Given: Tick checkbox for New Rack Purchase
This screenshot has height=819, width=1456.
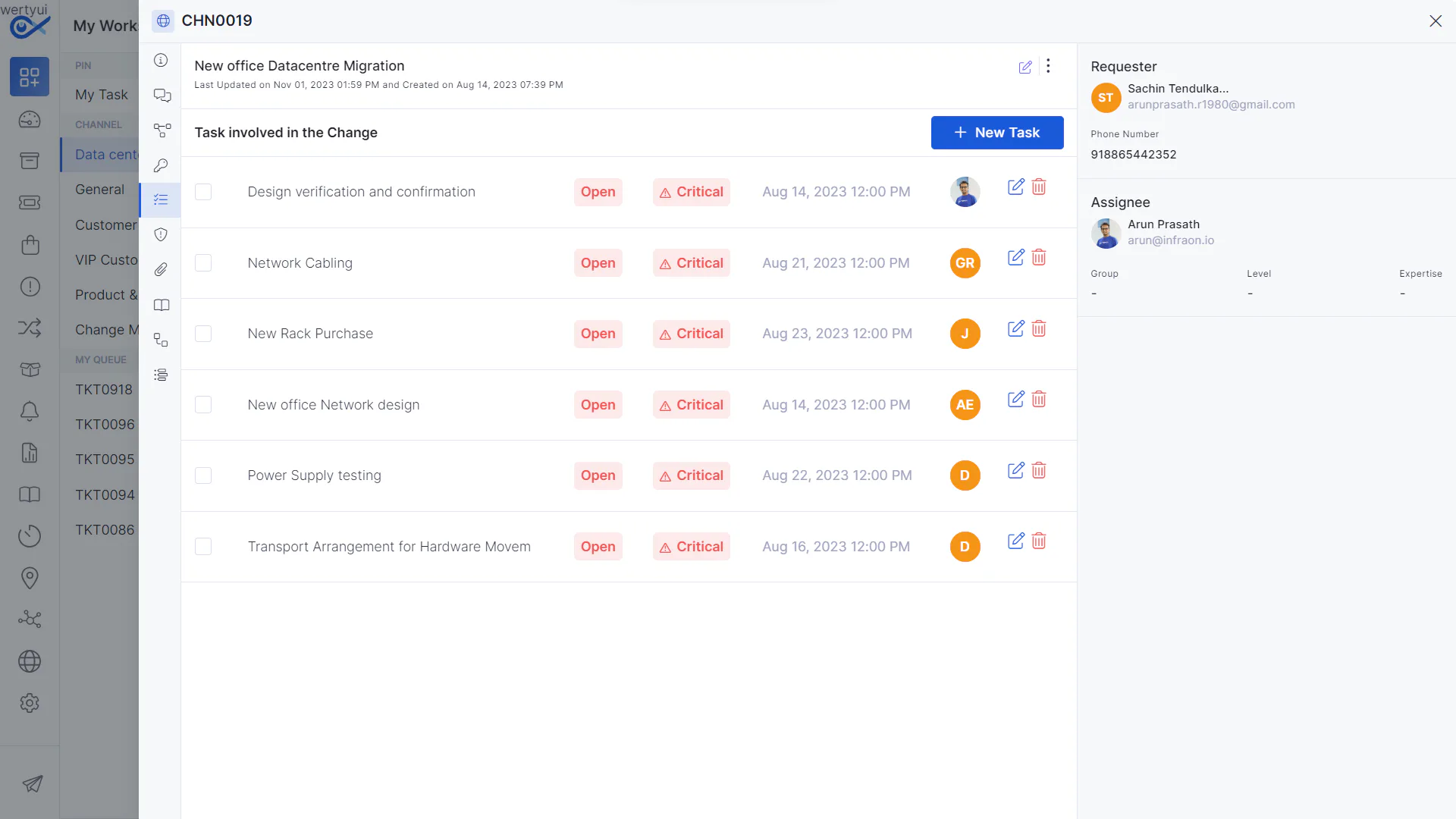Looking at the screenshot, I should click(203, 334).
